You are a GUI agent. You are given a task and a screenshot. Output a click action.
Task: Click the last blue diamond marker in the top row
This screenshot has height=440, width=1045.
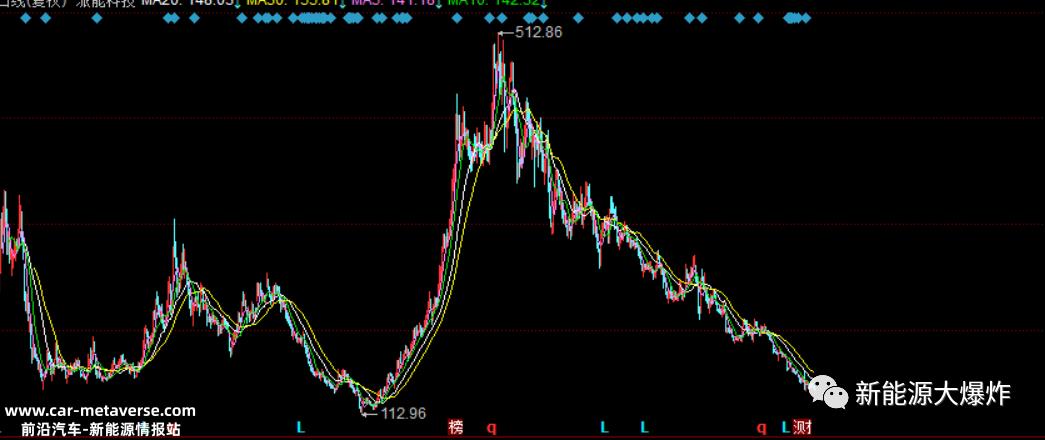click(806, 19)
